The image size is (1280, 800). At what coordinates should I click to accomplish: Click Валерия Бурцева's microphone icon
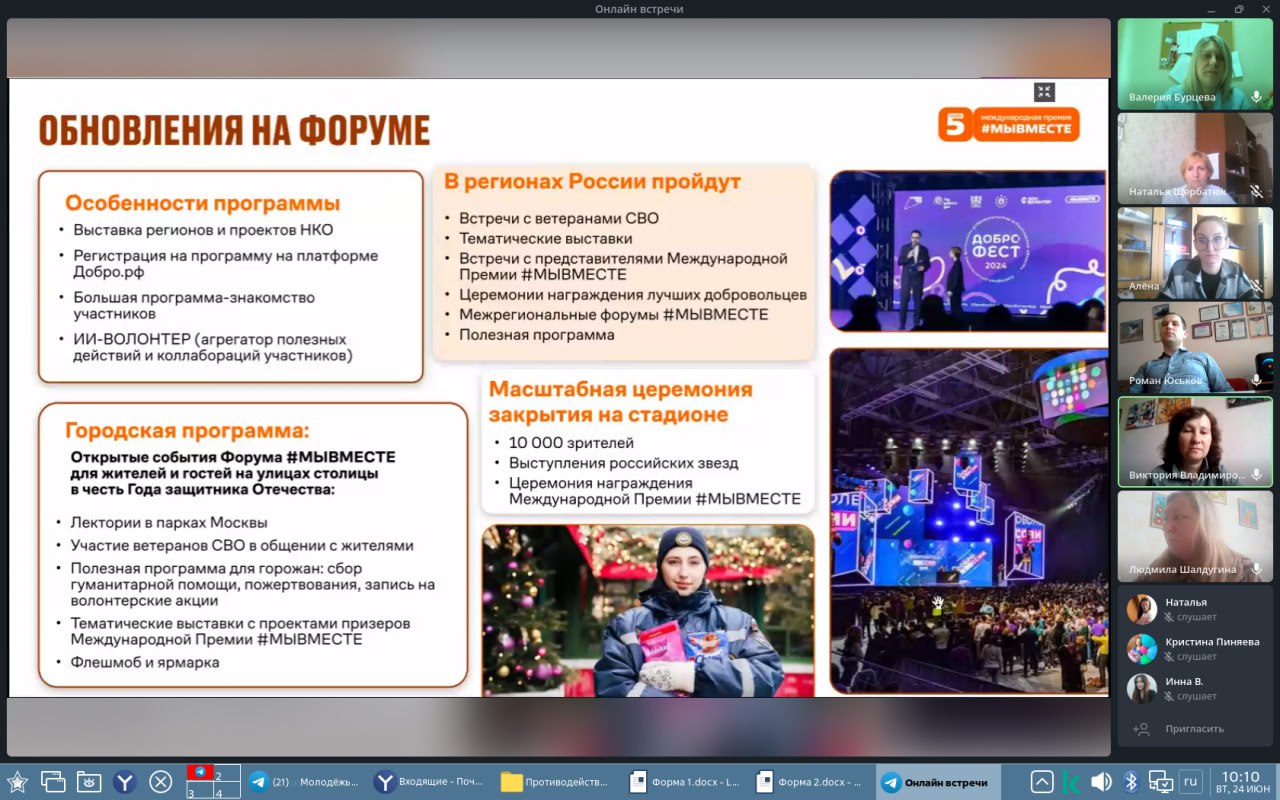pyautogui.click(x=1256, y=97)
